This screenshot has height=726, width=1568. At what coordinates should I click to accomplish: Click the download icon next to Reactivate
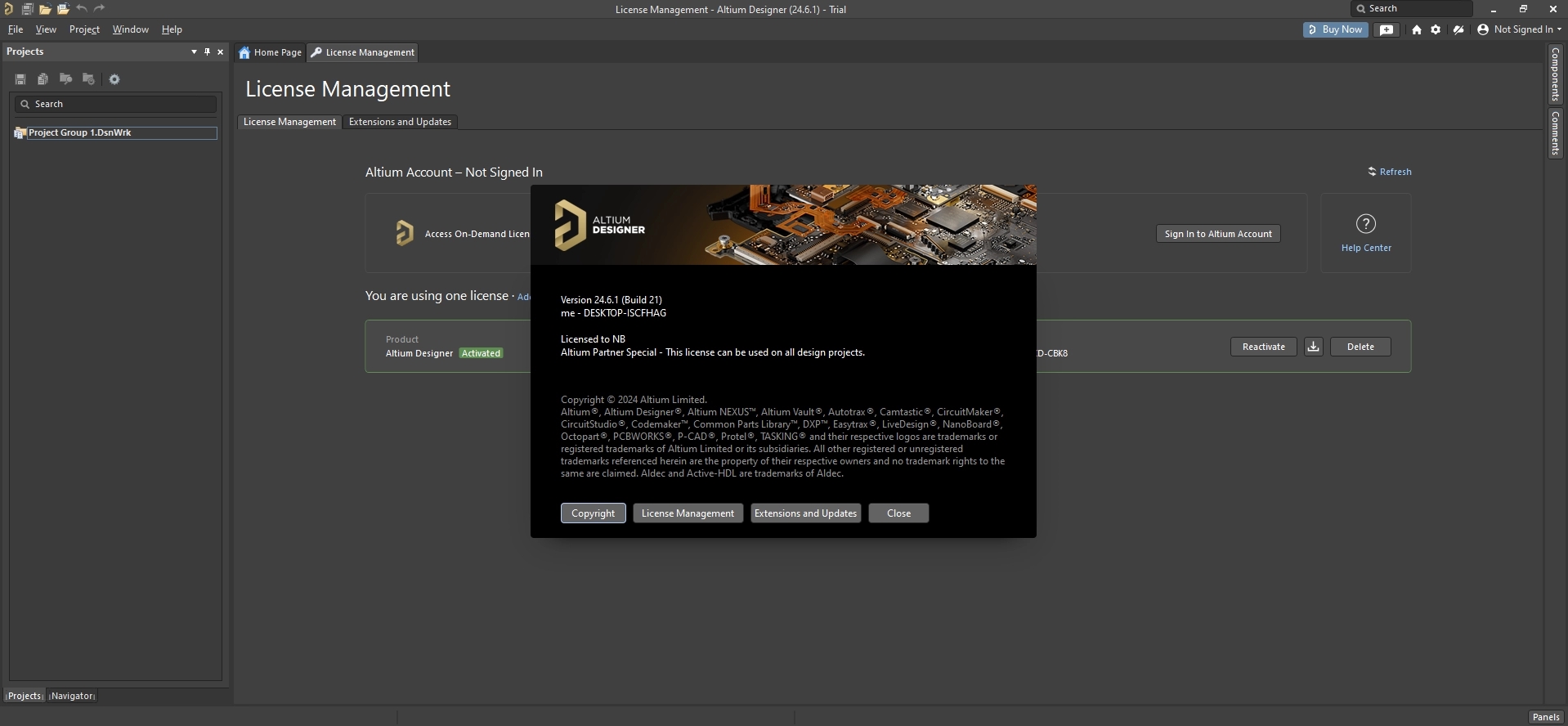tap(1313, 347)
